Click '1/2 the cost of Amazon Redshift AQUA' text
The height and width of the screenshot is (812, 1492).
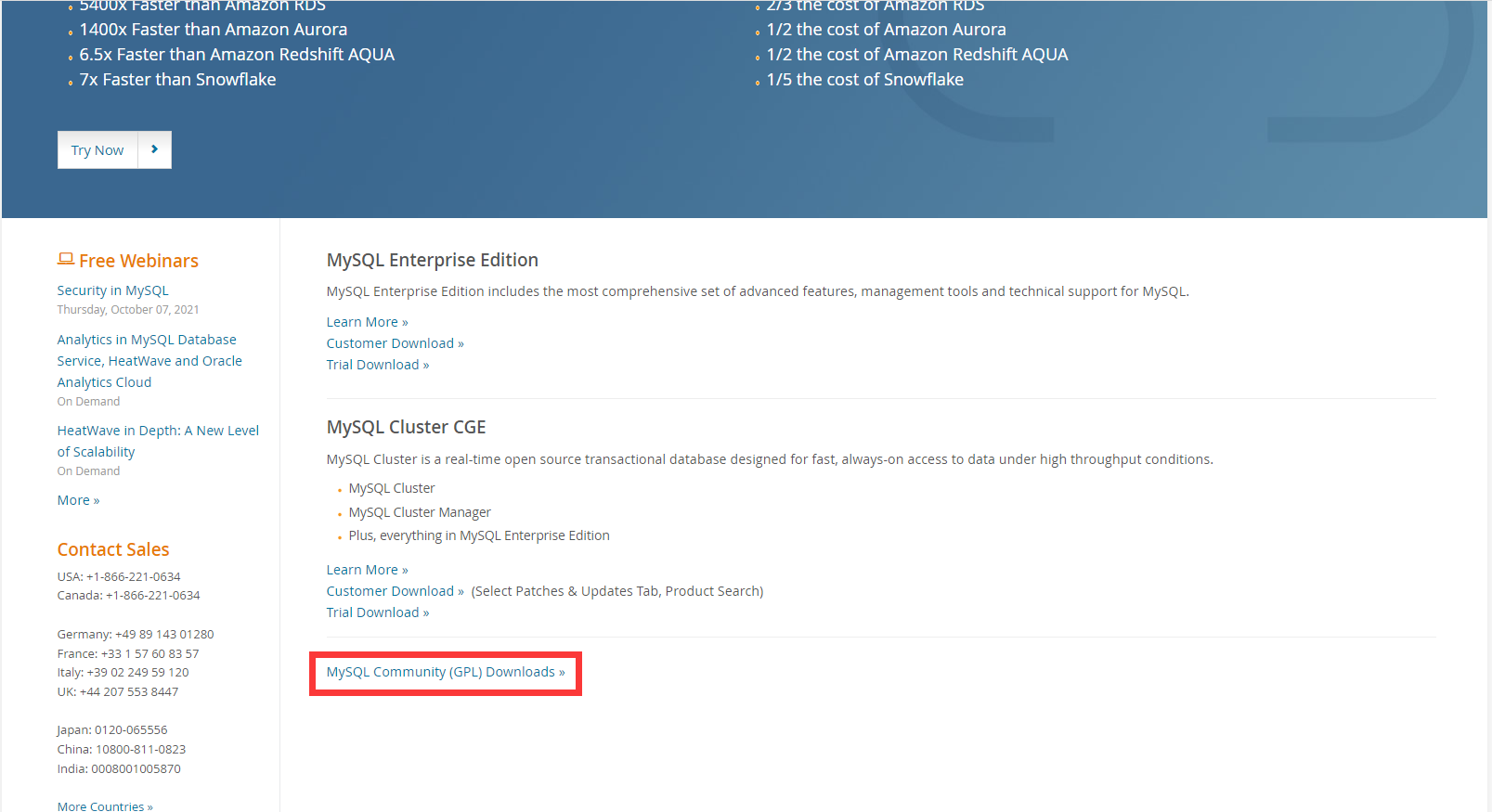tap(917, 55)
